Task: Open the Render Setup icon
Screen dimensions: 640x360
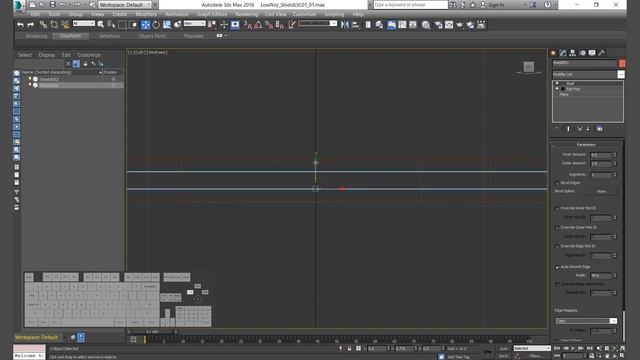Action: click(438, 25)
